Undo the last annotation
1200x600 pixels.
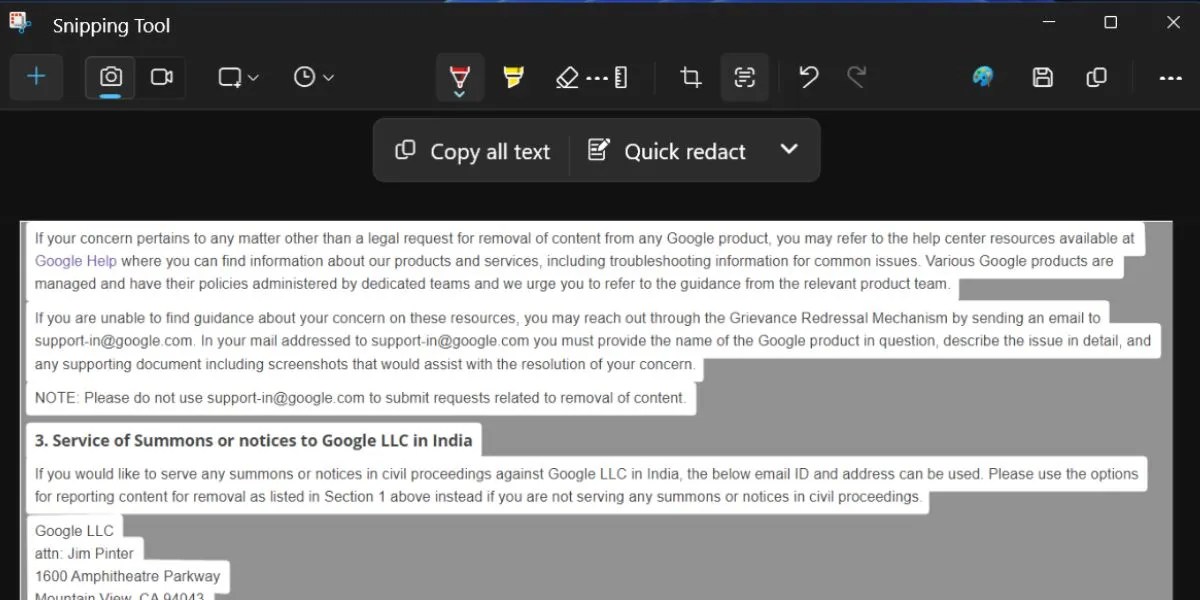pyautogui.click(x=808, y=77)
